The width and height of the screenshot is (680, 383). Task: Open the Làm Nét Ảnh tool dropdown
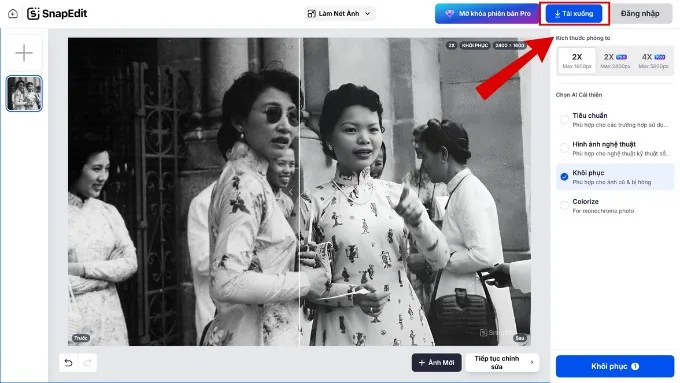point(339,13)
